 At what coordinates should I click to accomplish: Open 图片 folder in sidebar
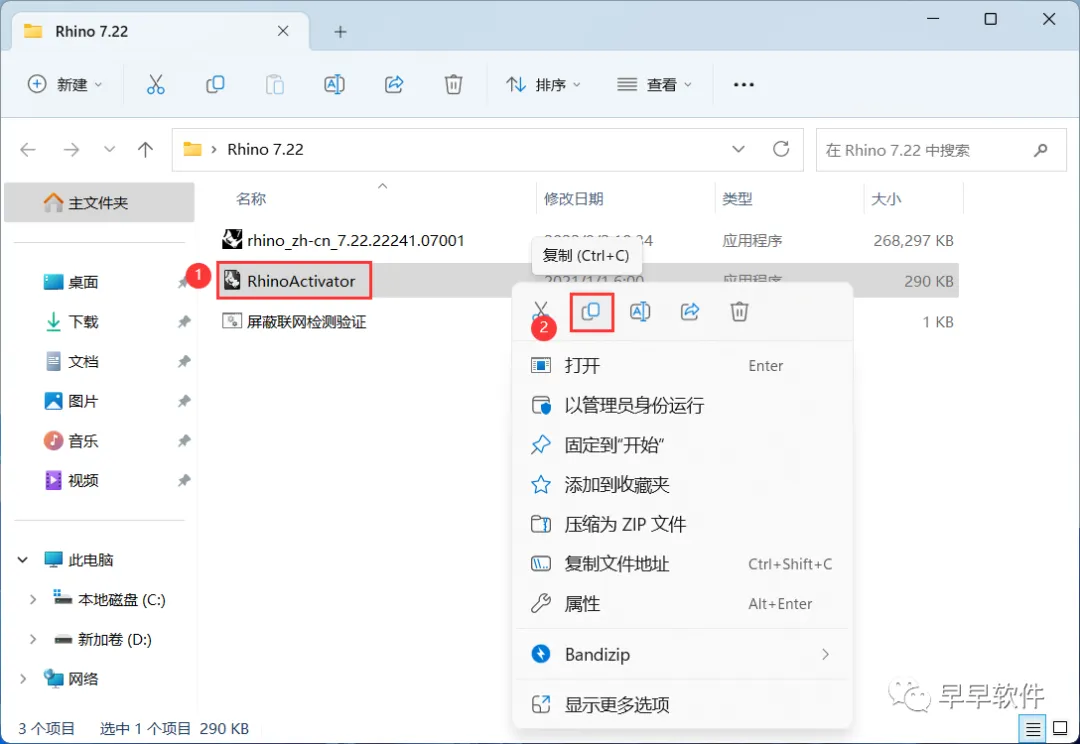click(83, 401)
